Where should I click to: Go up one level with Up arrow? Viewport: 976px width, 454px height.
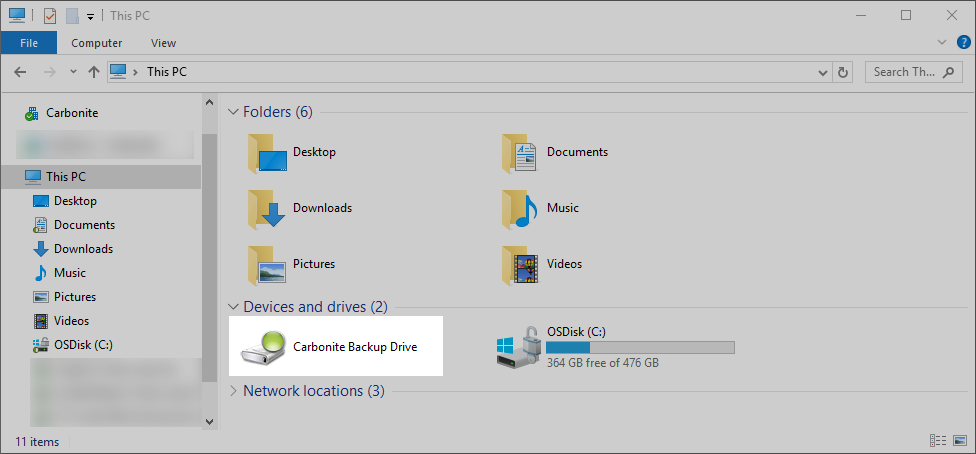pos(94,72)
